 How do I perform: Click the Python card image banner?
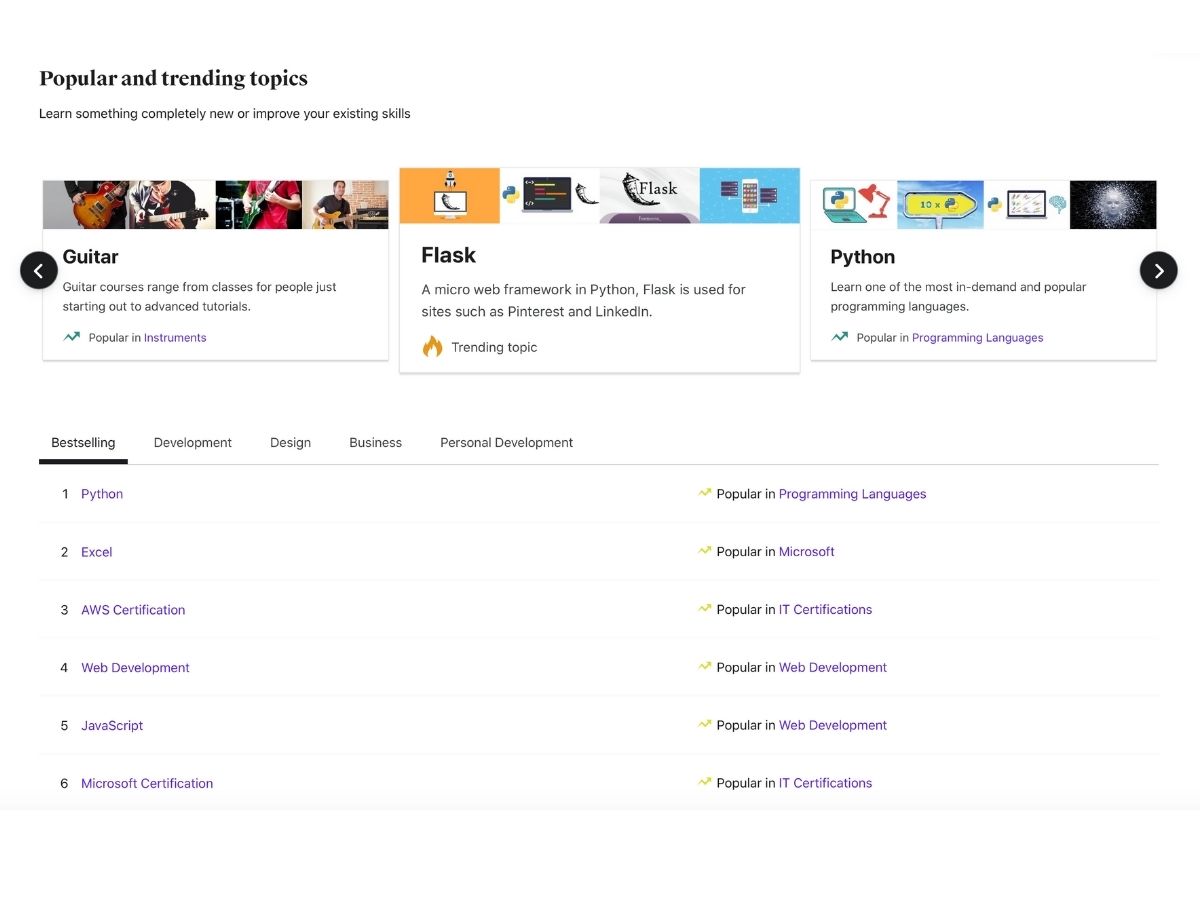(x=983, y=205)
